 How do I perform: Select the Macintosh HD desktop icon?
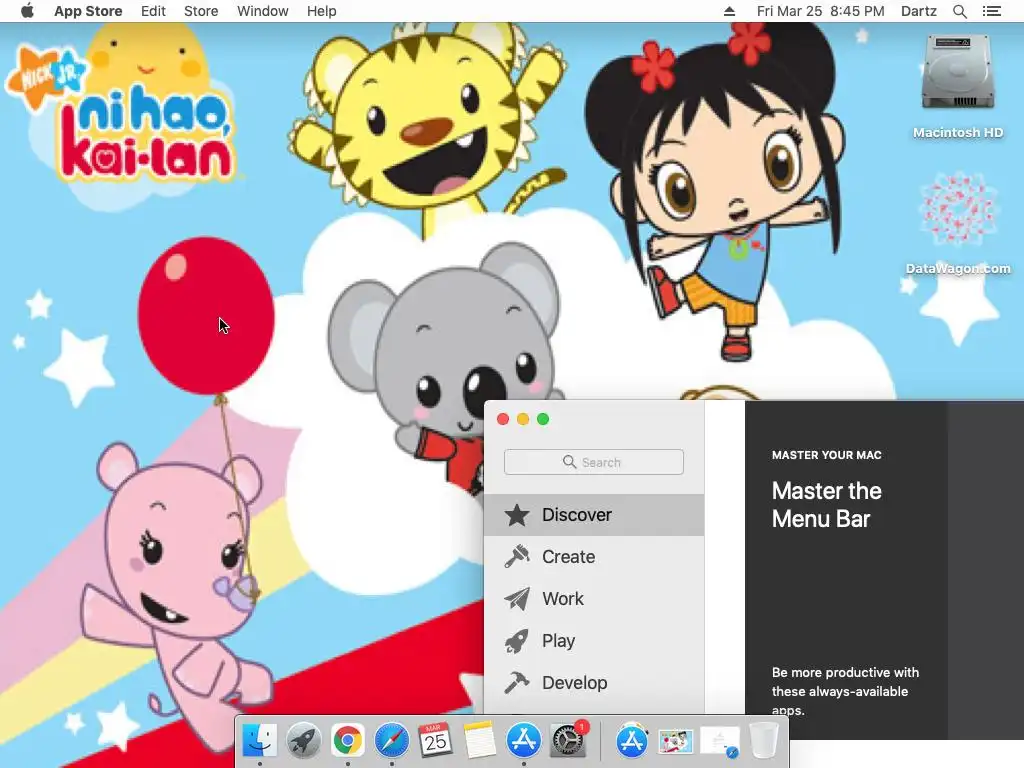[957, 86]
